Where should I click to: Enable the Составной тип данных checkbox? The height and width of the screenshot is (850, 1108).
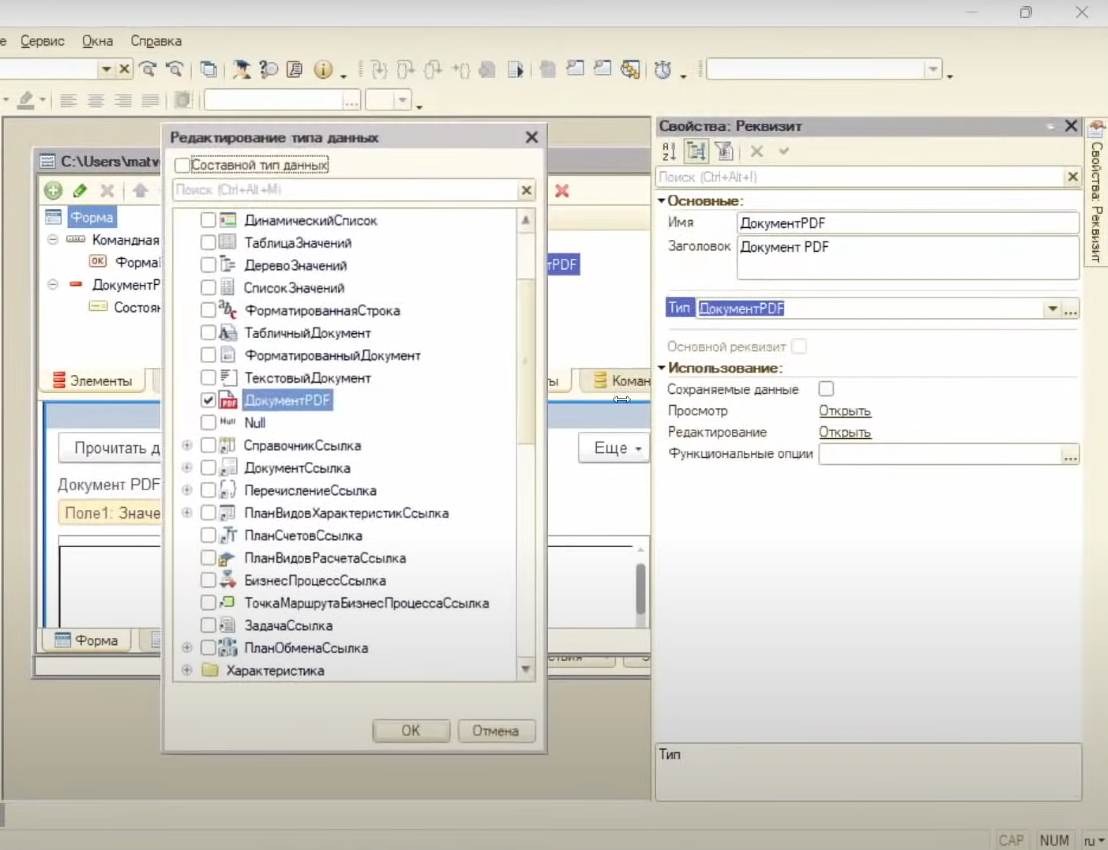pos(182,165)
